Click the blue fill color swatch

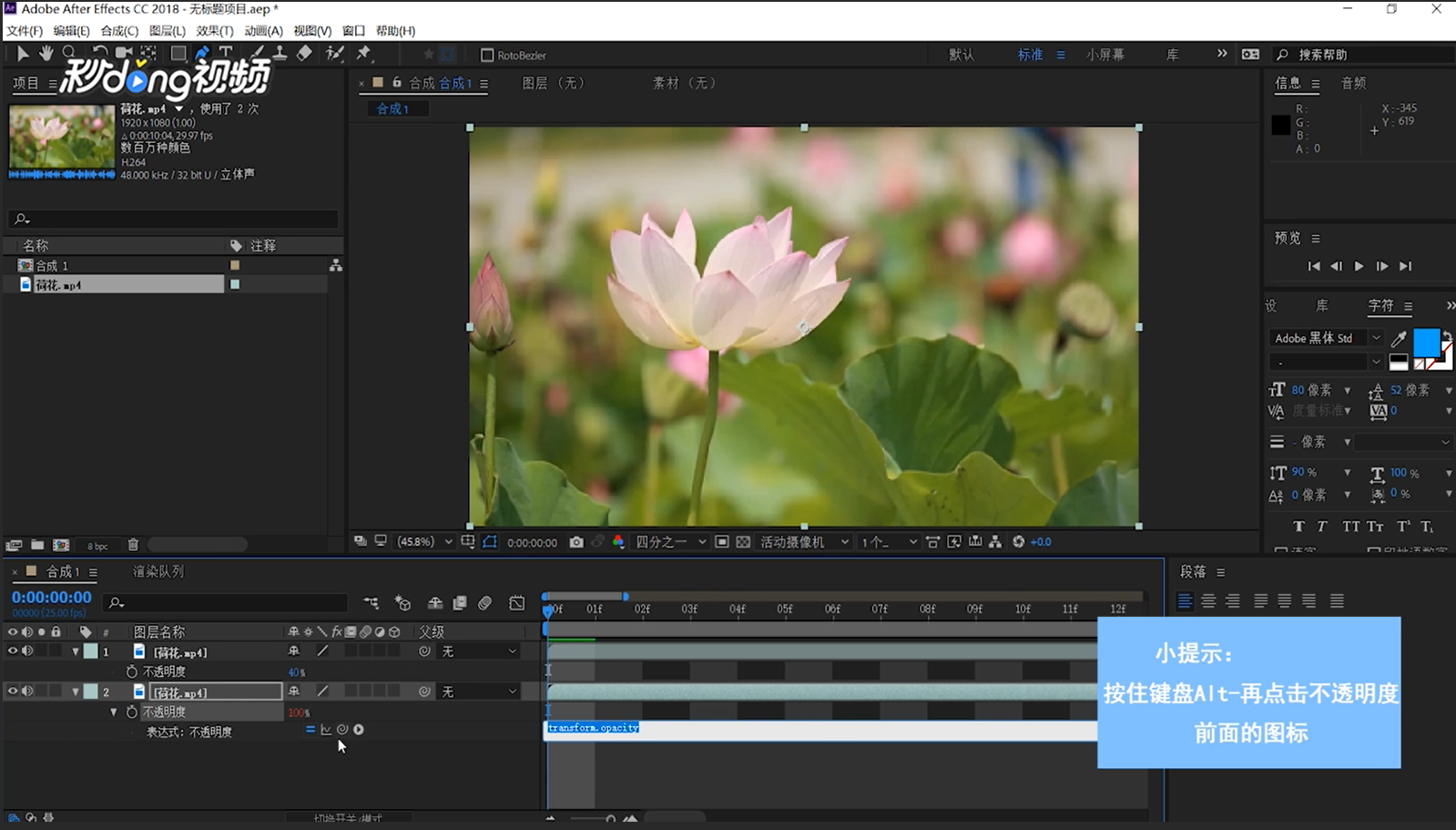pyautogui.click(x=1425, y=342)
